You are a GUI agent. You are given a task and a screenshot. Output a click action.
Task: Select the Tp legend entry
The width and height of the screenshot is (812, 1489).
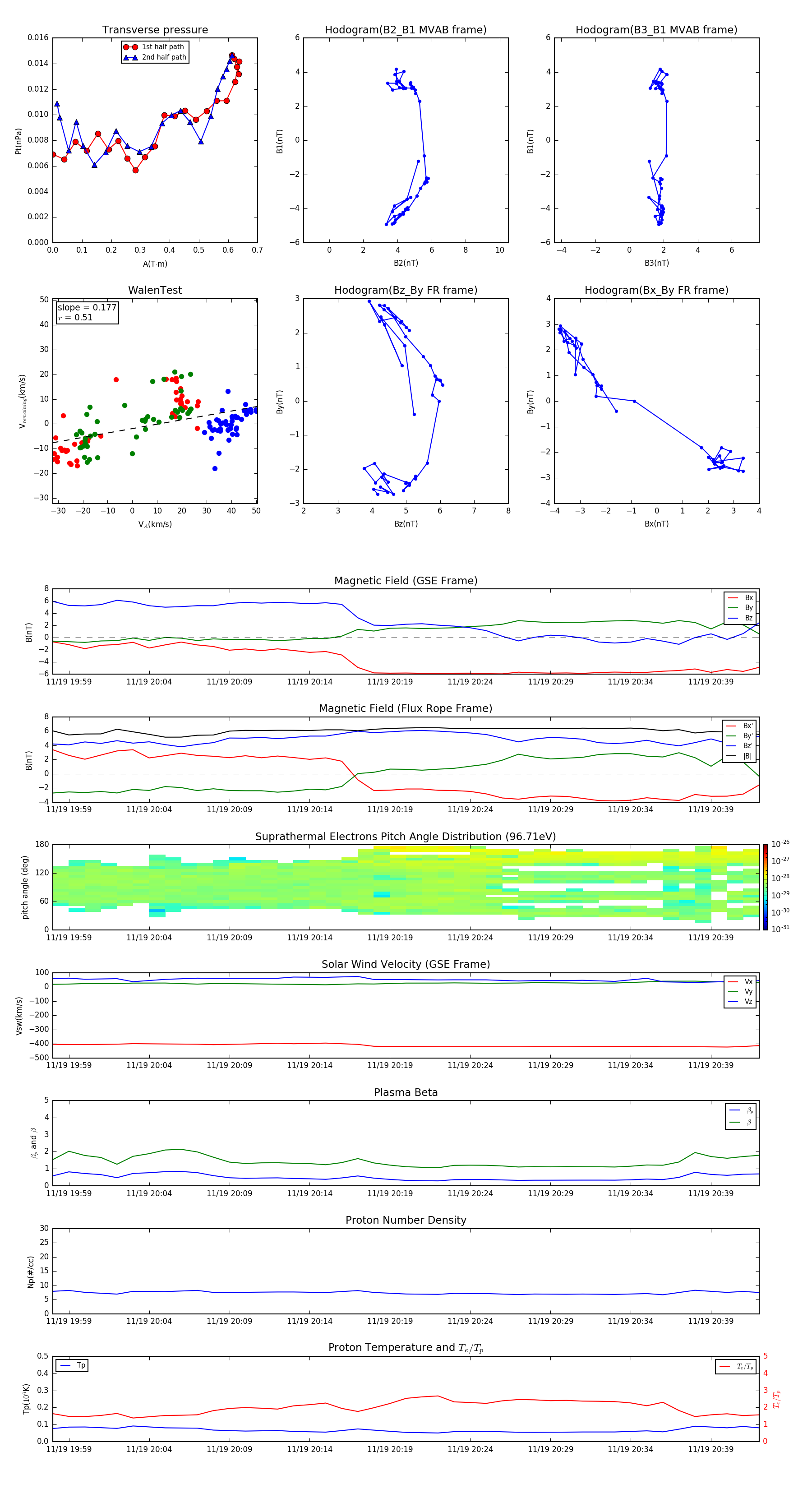click(x=72, y=1365)
